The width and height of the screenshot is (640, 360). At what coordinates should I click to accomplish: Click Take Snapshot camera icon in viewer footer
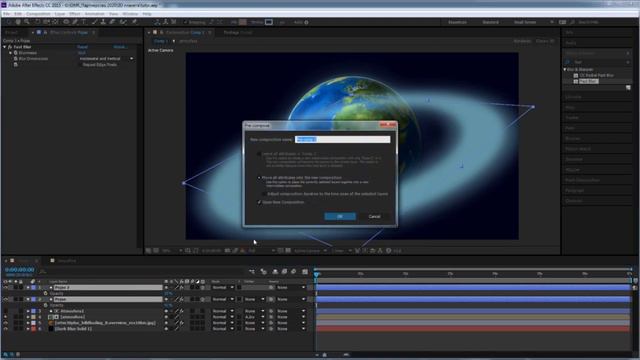tap(228, 251)
